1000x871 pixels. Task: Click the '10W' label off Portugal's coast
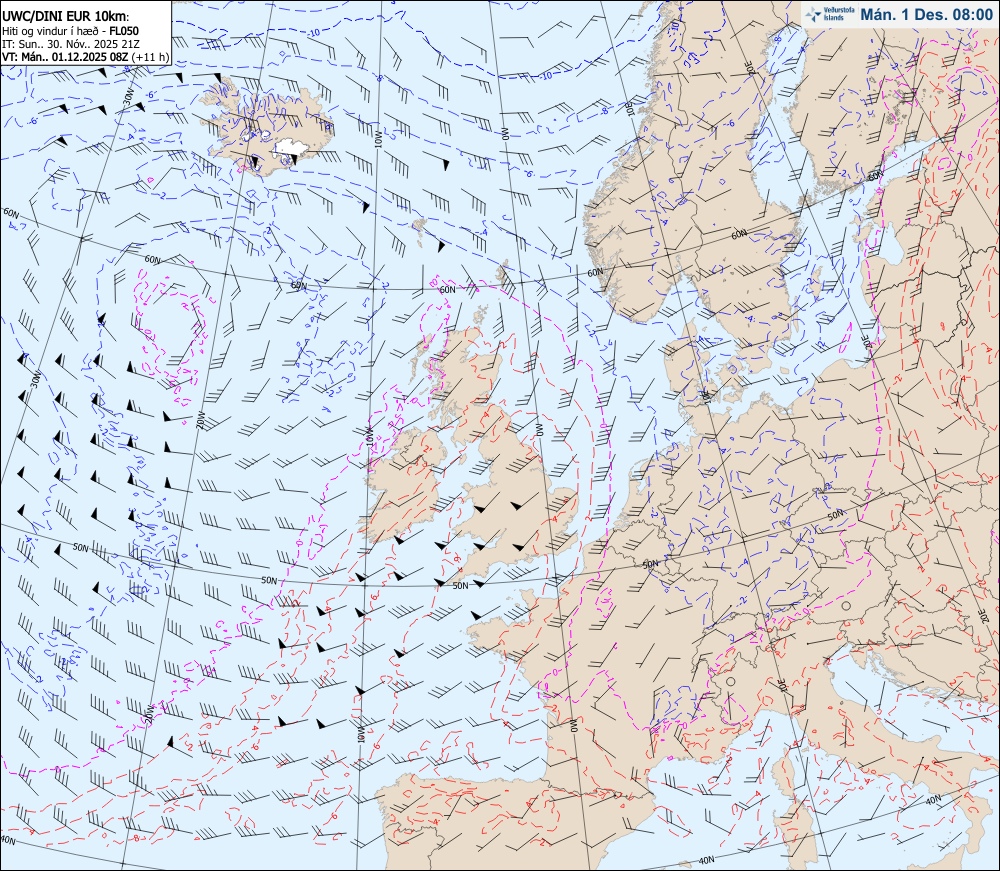pyautogui.click(x=360, y=735)
